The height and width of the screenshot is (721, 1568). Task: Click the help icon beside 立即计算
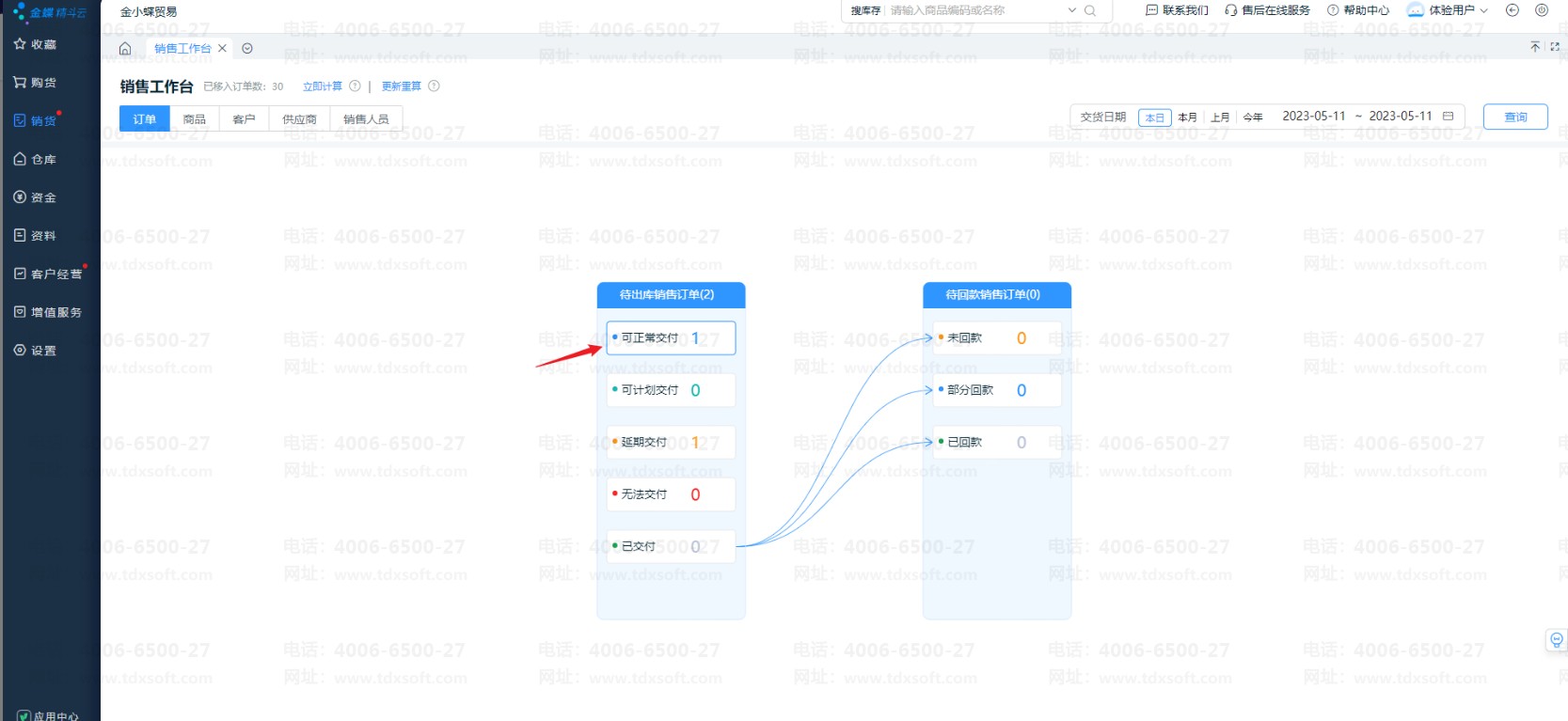click(355, 86)
